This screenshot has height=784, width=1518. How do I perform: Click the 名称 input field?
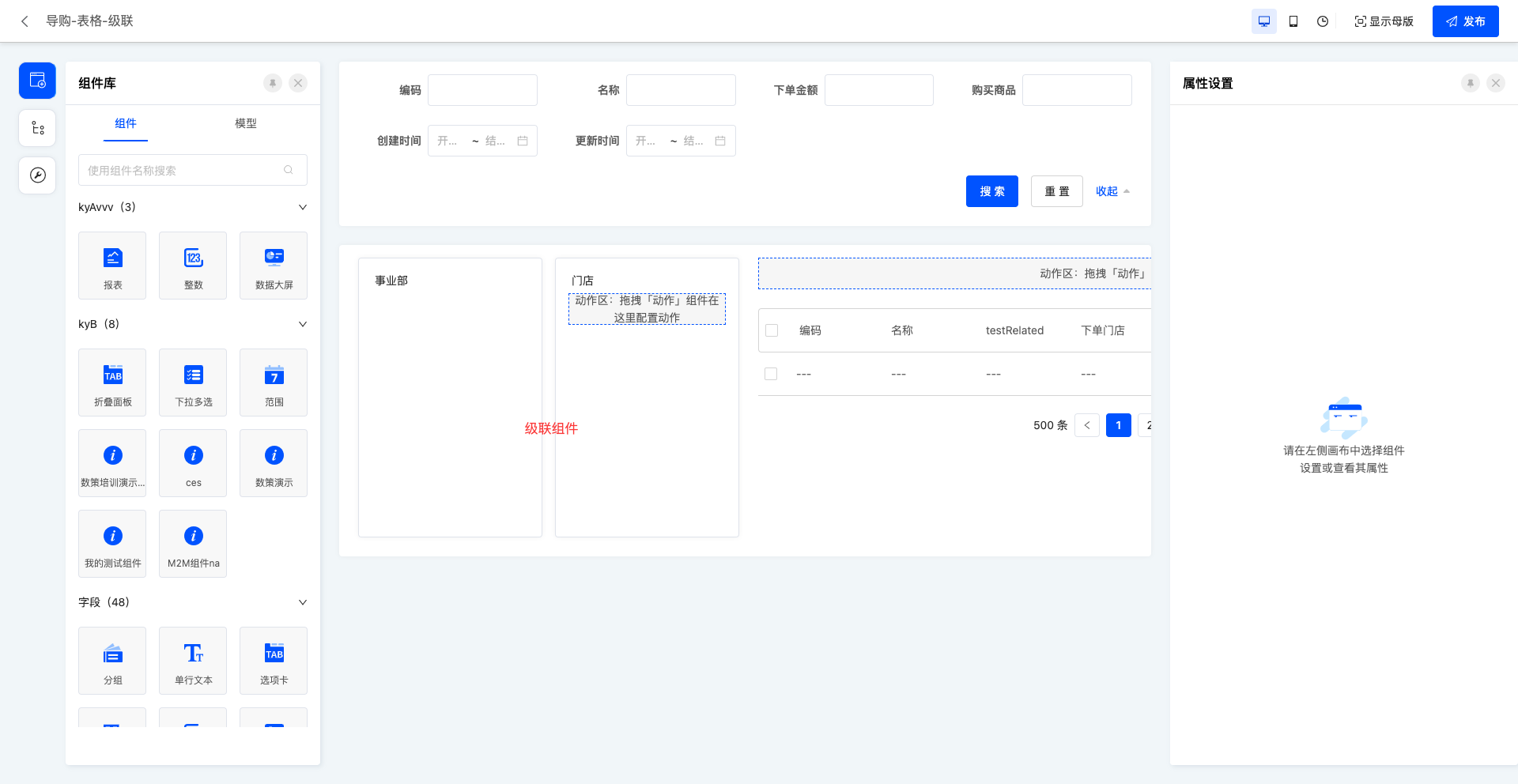681,89
